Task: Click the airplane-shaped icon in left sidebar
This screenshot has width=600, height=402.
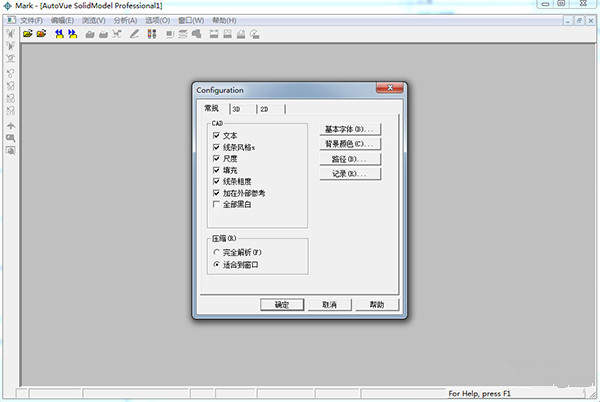Action: (x=11, y=126)
